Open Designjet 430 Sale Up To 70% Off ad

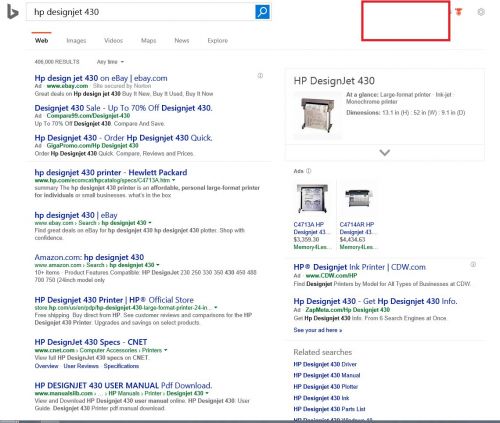(x=123, y=108)
